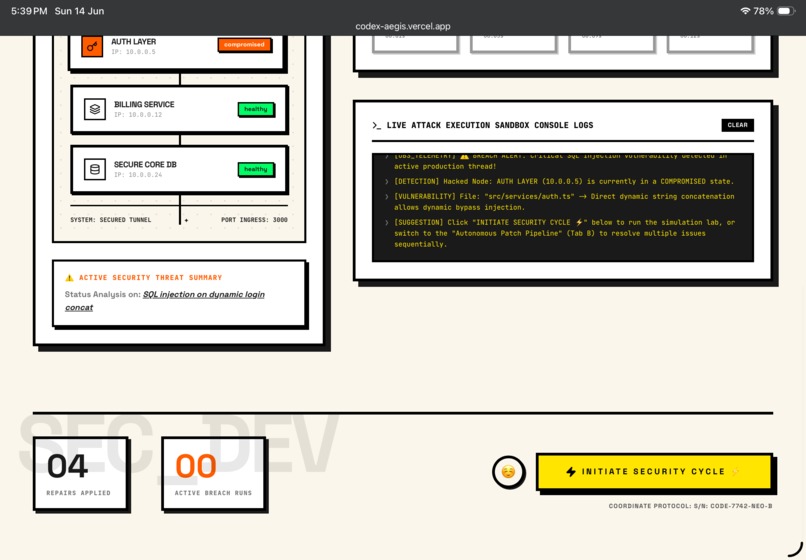Click the lightning bolt on Initiate button

571,472
